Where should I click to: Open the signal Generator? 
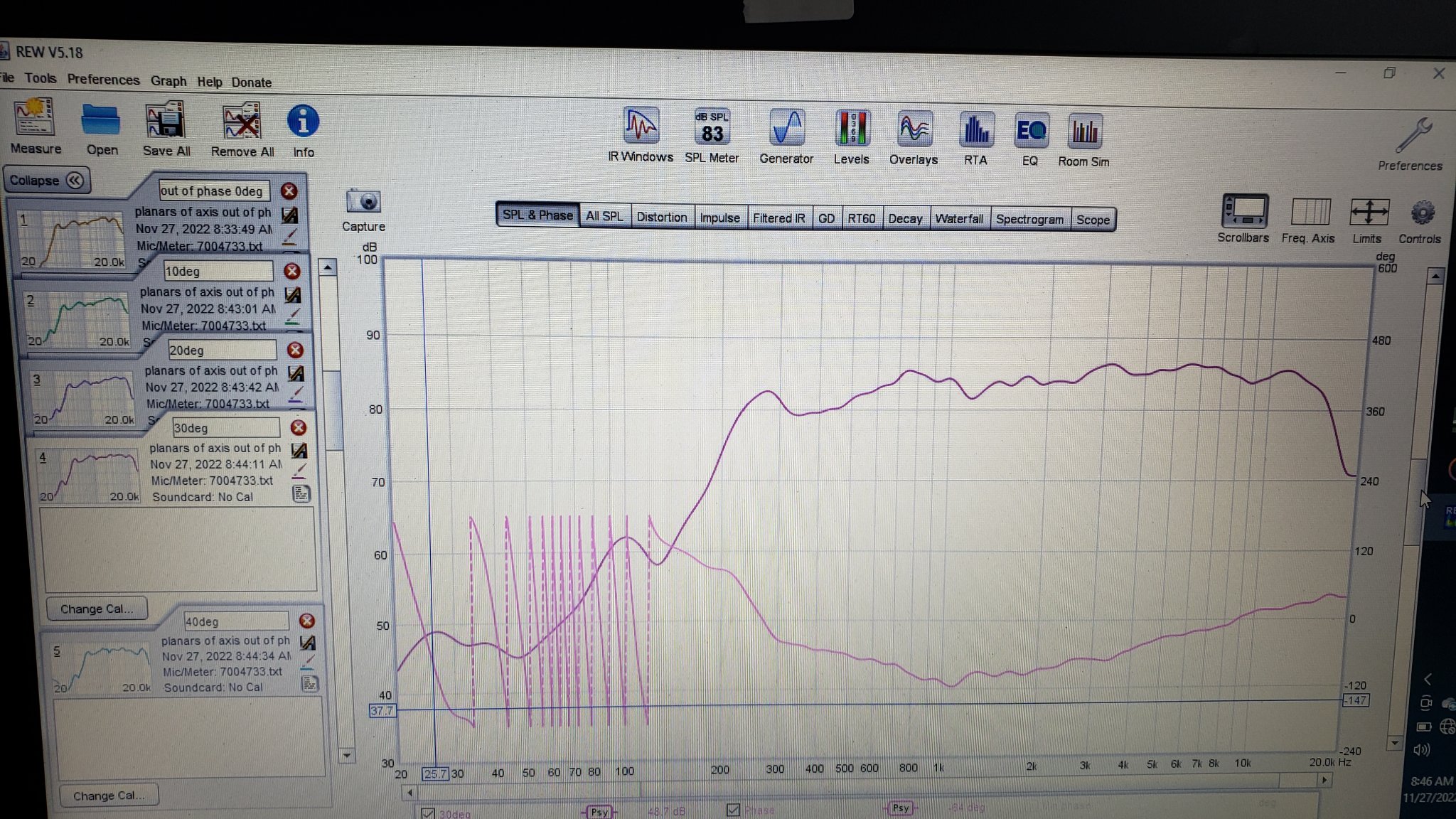point(786,129)
